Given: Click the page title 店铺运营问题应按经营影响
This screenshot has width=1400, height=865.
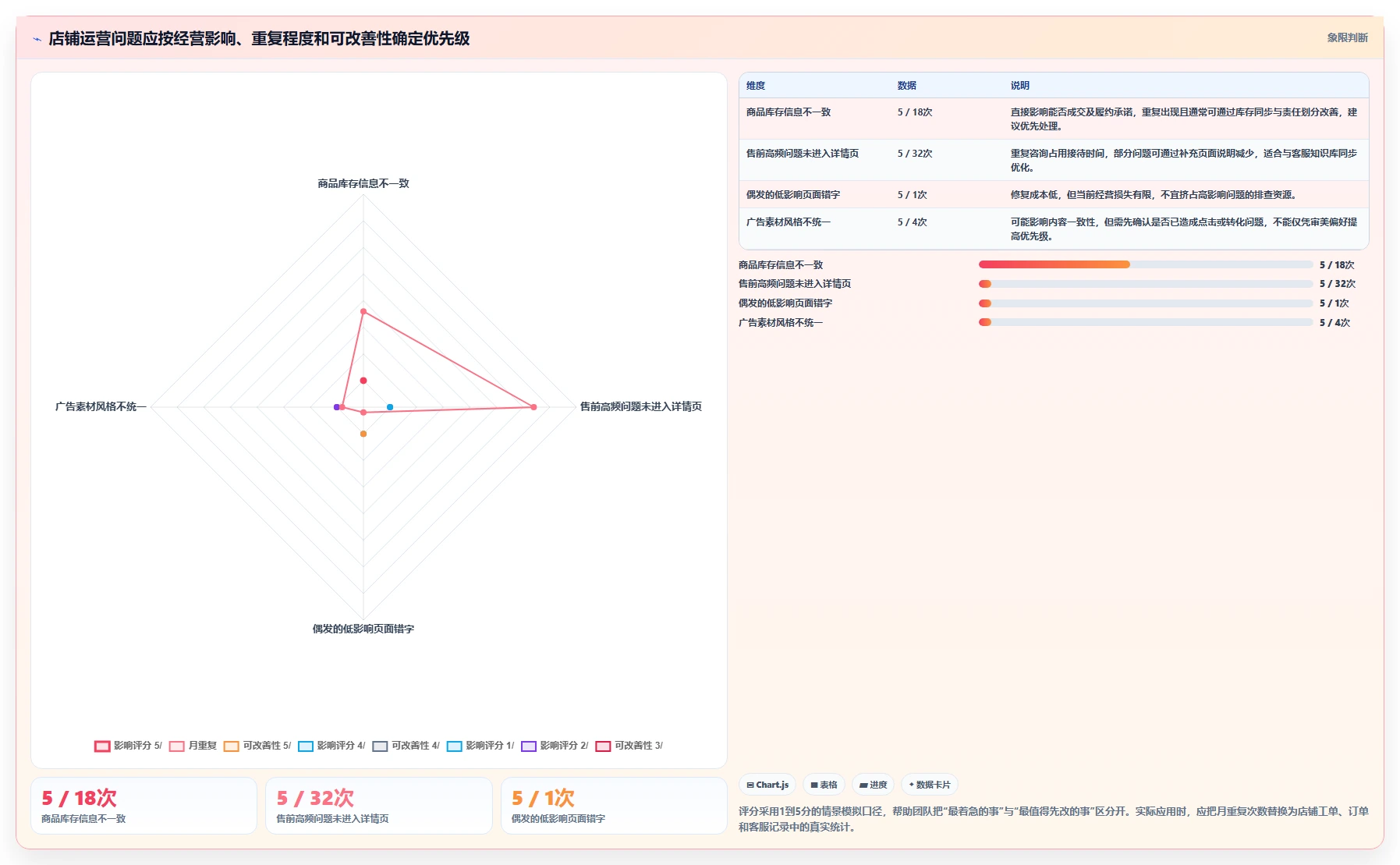Looking at the screenshot, I should point(259,38).
